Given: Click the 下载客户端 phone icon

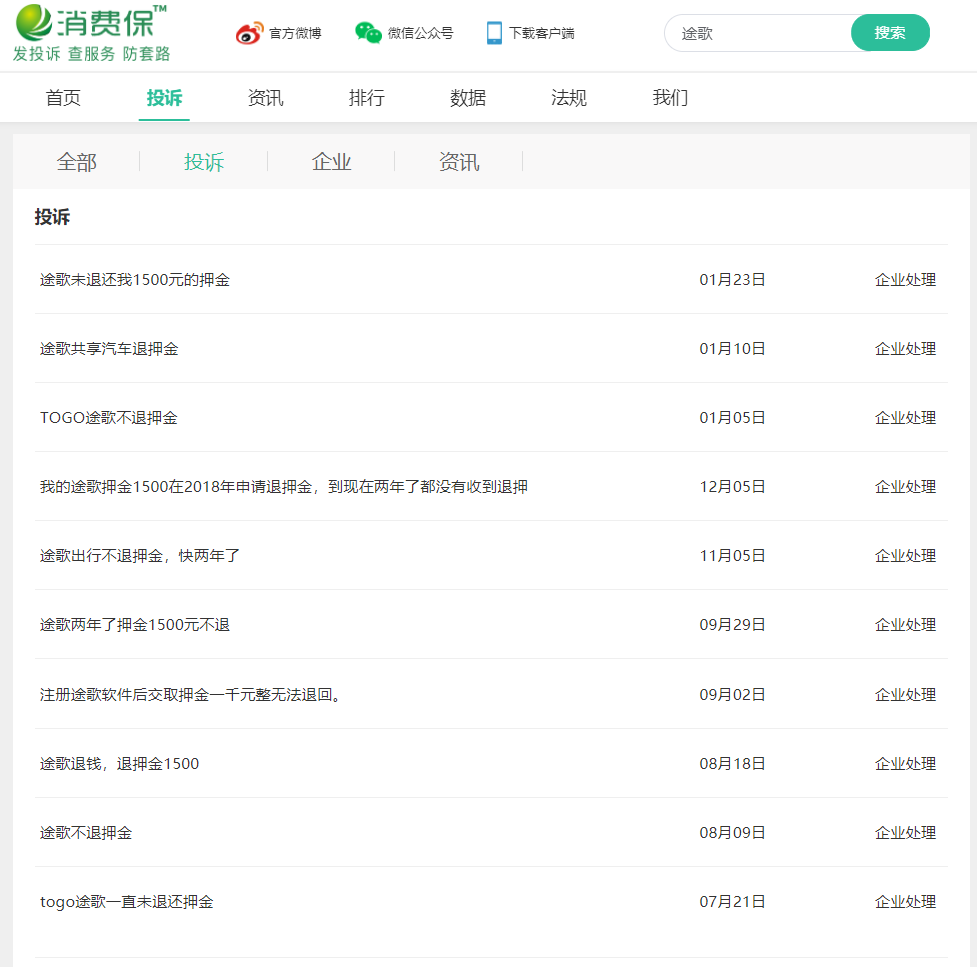Looking at the screenshot, I should tap(494, 33).
